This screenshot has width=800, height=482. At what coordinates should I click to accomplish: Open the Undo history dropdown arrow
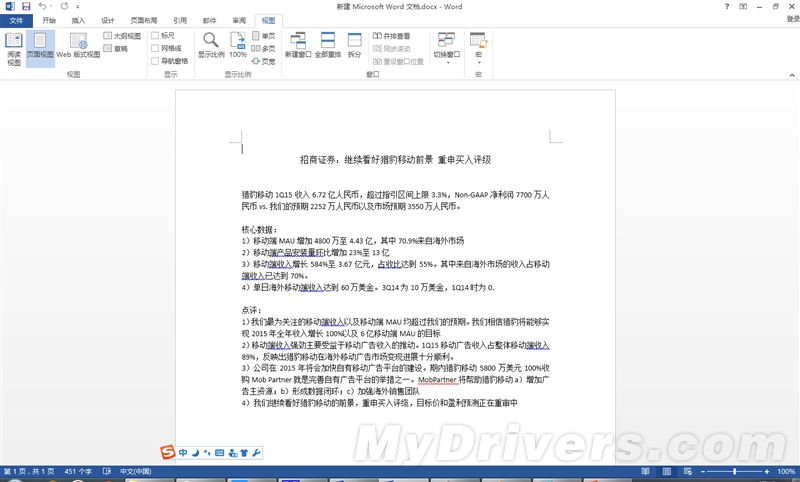(51, 7)
